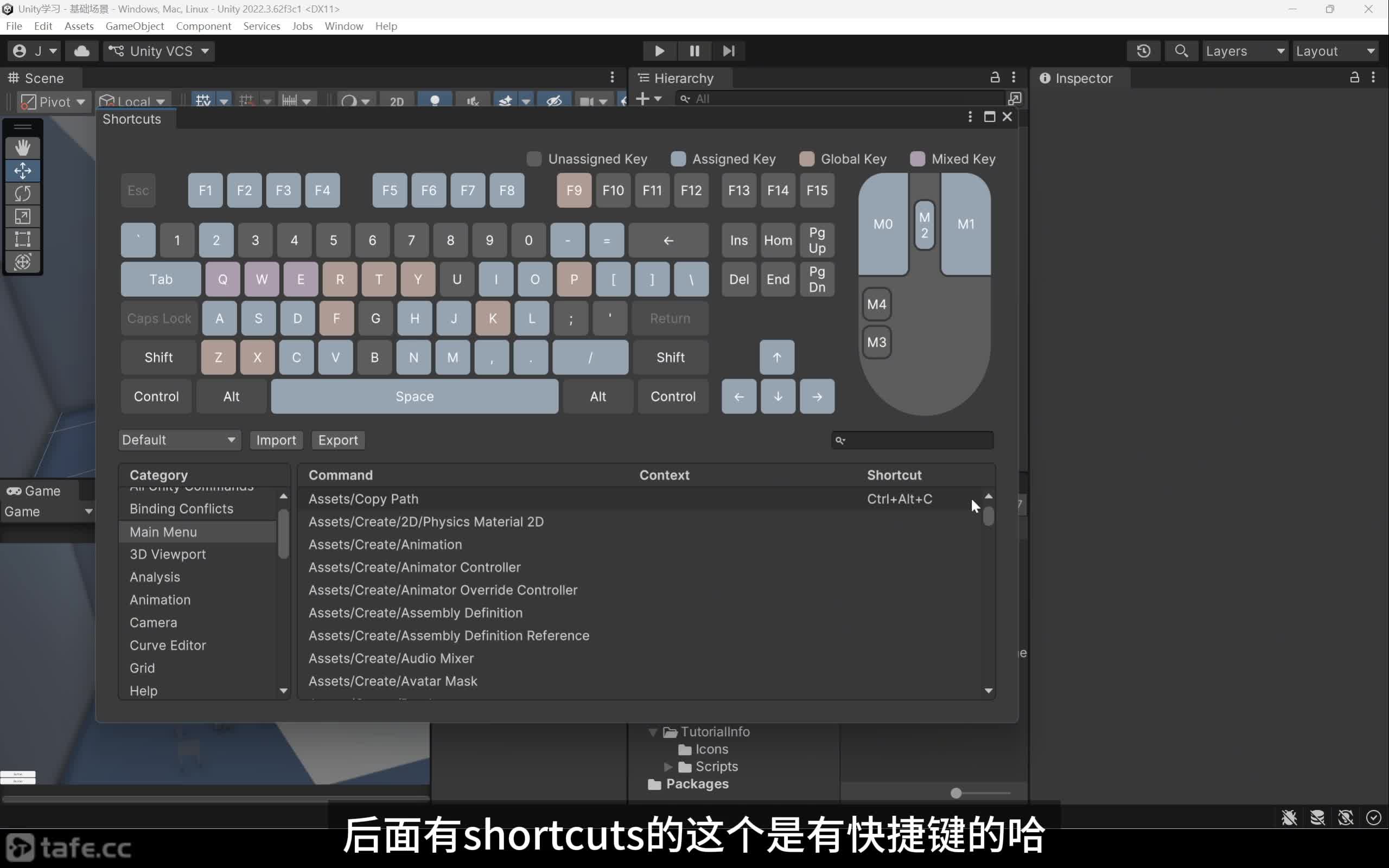
Task: Toggle hidden objects visibility in scene
Action: point(553,101)
